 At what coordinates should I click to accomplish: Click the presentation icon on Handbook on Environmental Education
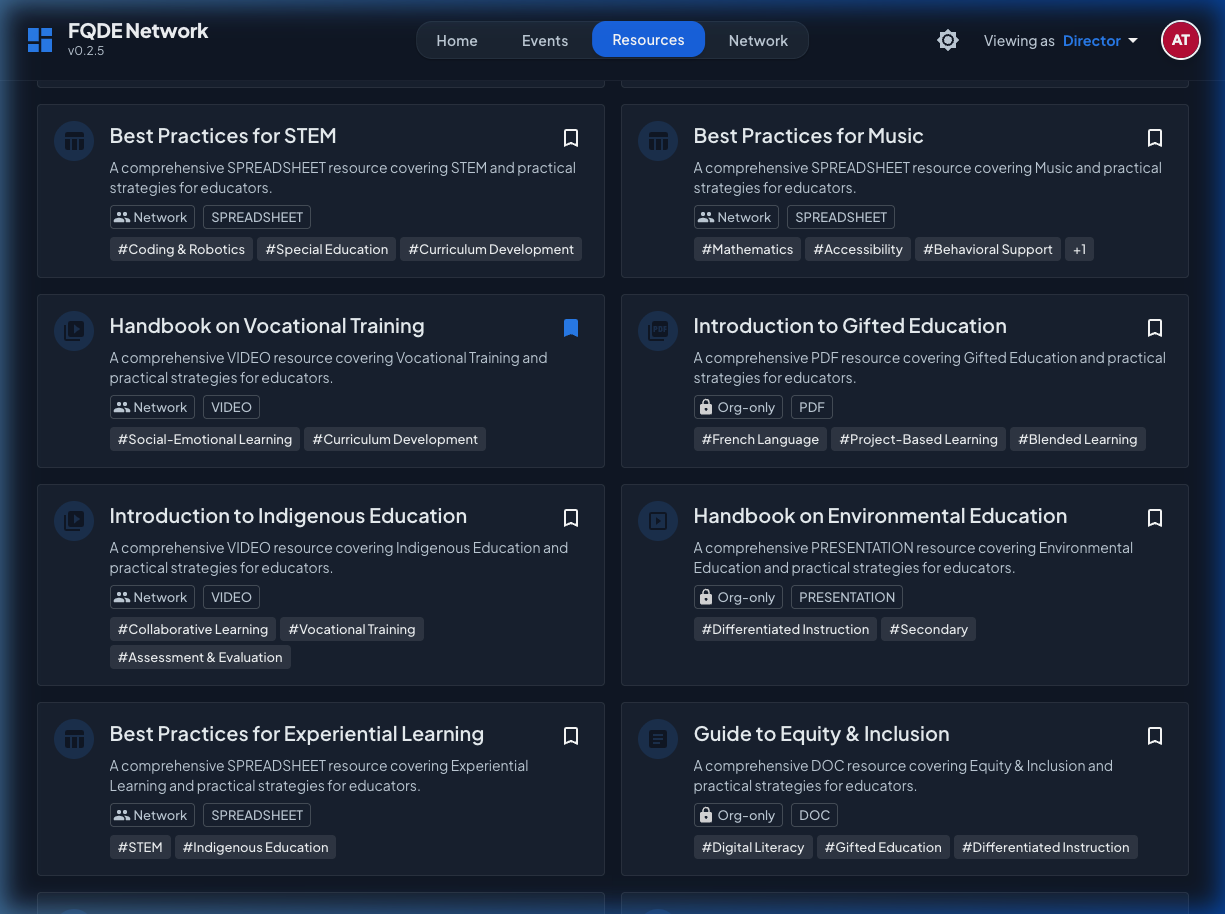[658, 521]
